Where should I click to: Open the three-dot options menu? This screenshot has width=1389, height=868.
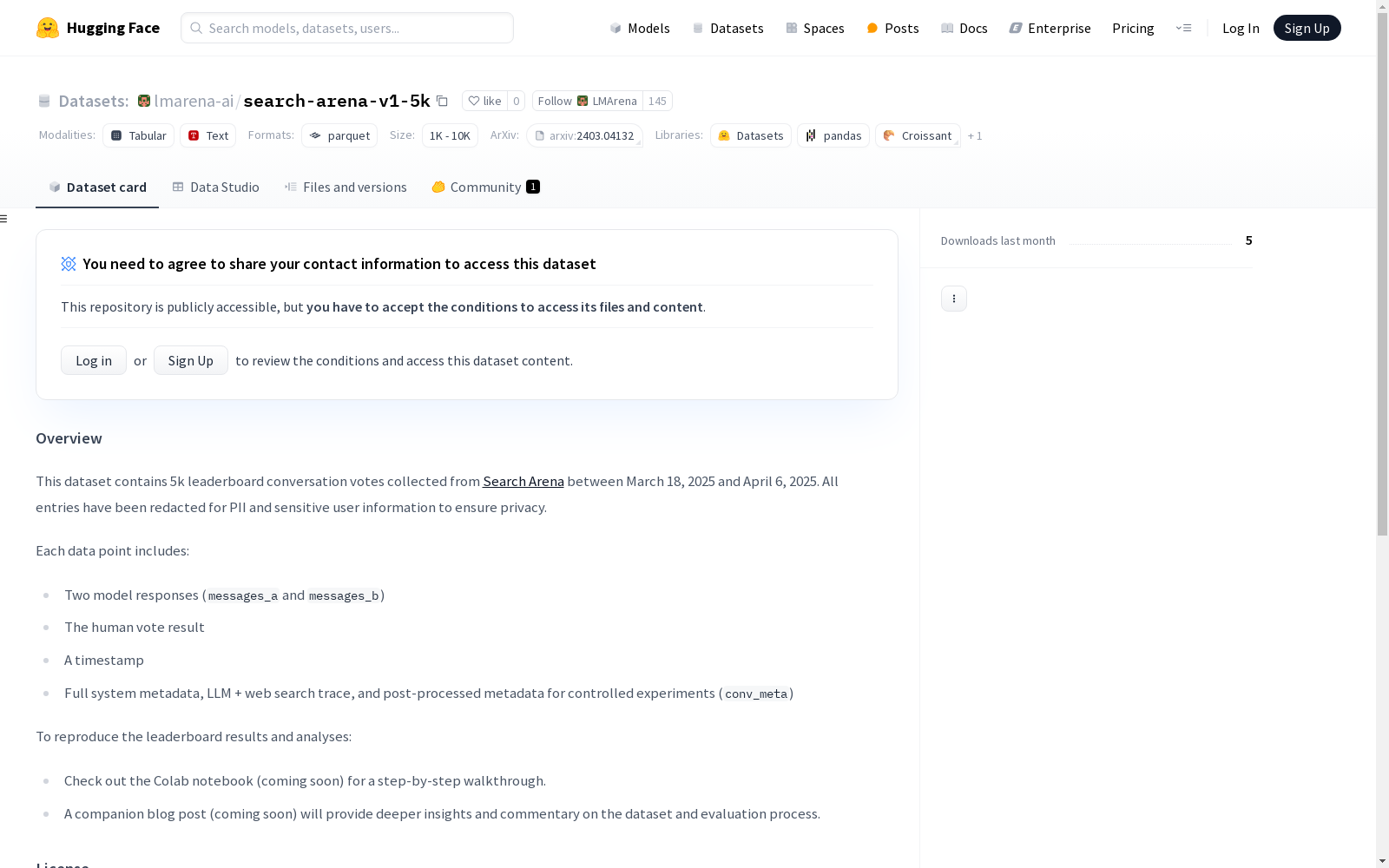pos(954,299)
